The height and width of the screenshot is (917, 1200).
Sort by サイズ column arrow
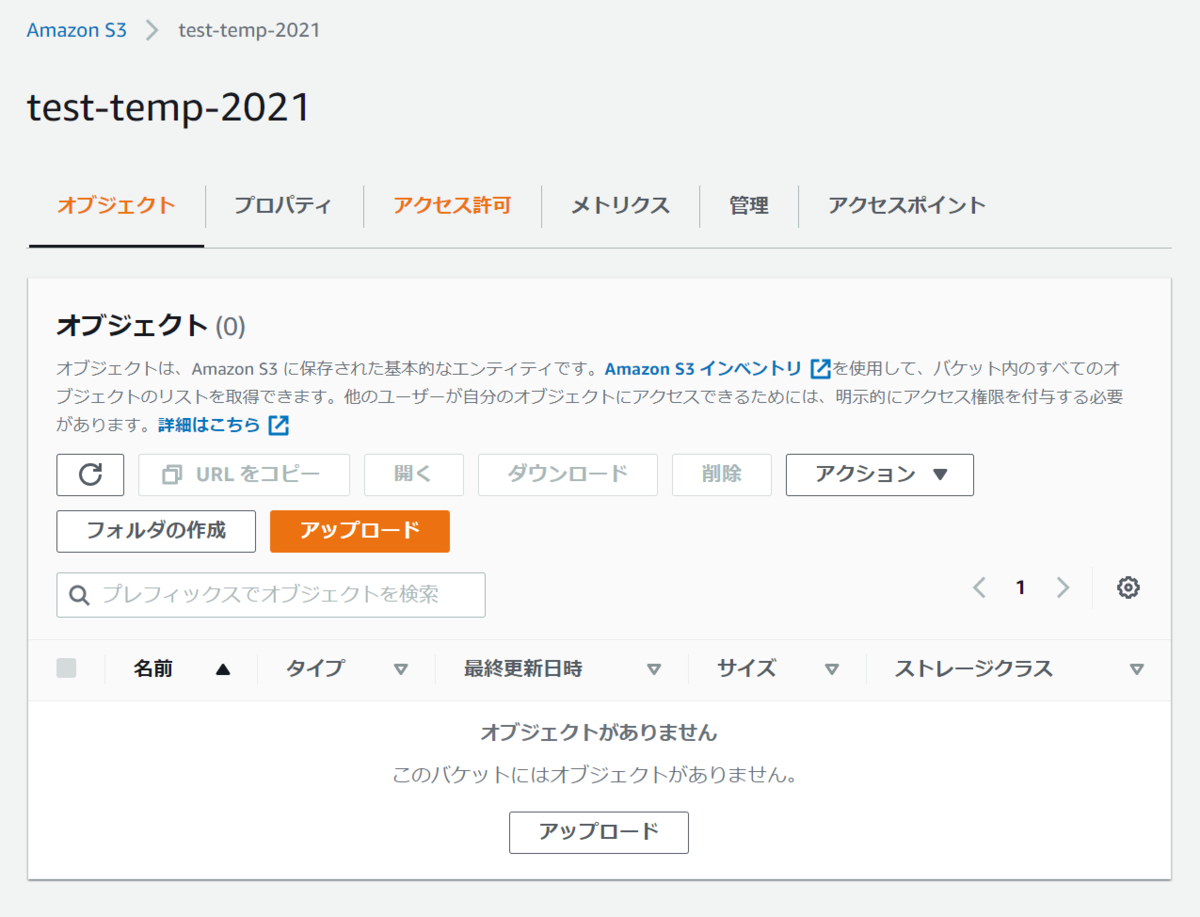pyautogui.click(x=832, y=670)
